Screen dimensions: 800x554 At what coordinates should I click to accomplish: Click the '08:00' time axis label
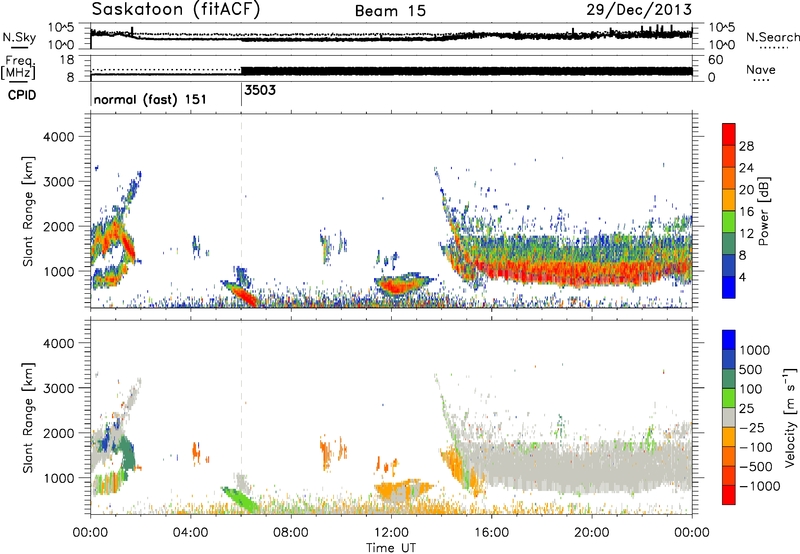(x=291, y=533)
